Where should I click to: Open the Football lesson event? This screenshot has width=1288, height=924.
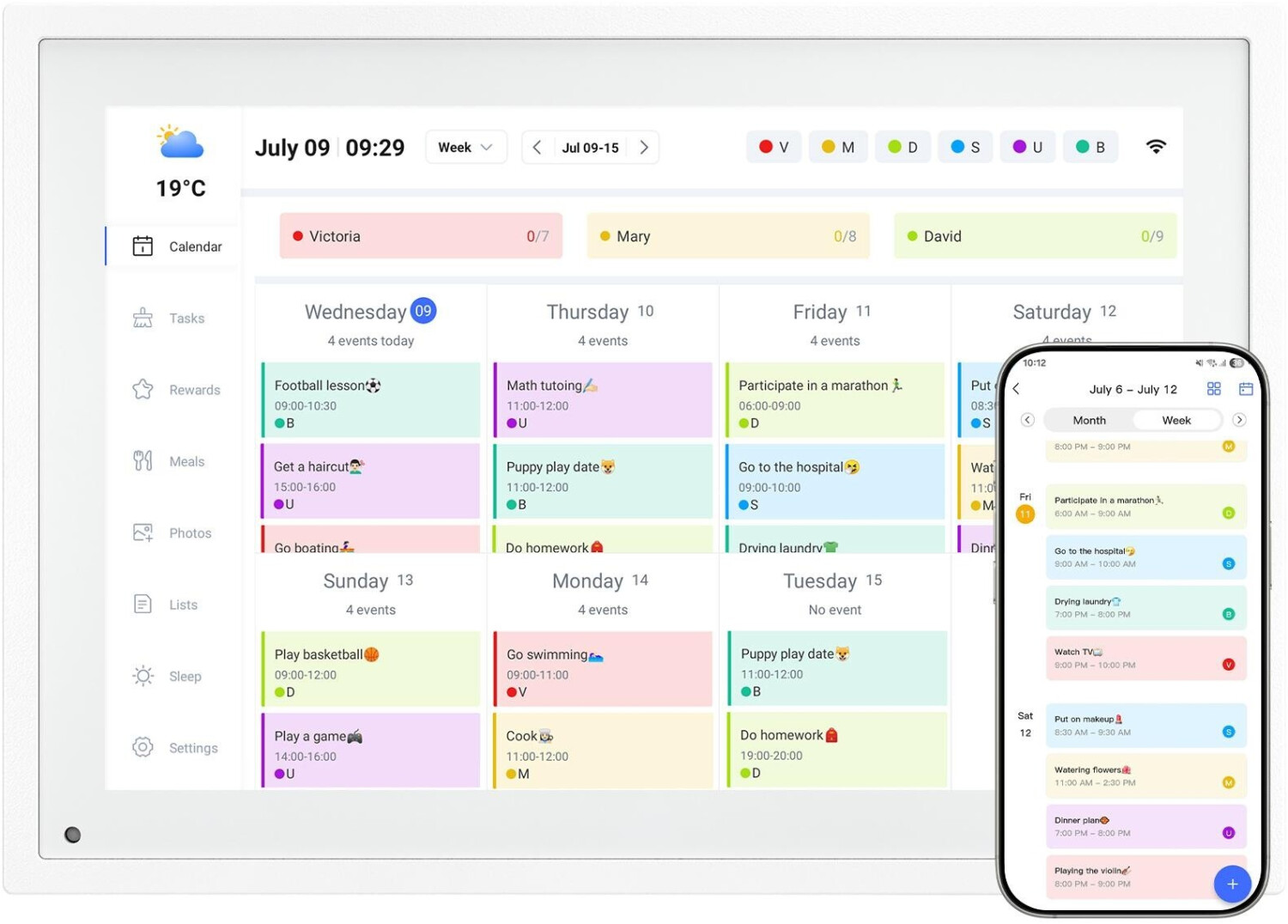[371, 400]
